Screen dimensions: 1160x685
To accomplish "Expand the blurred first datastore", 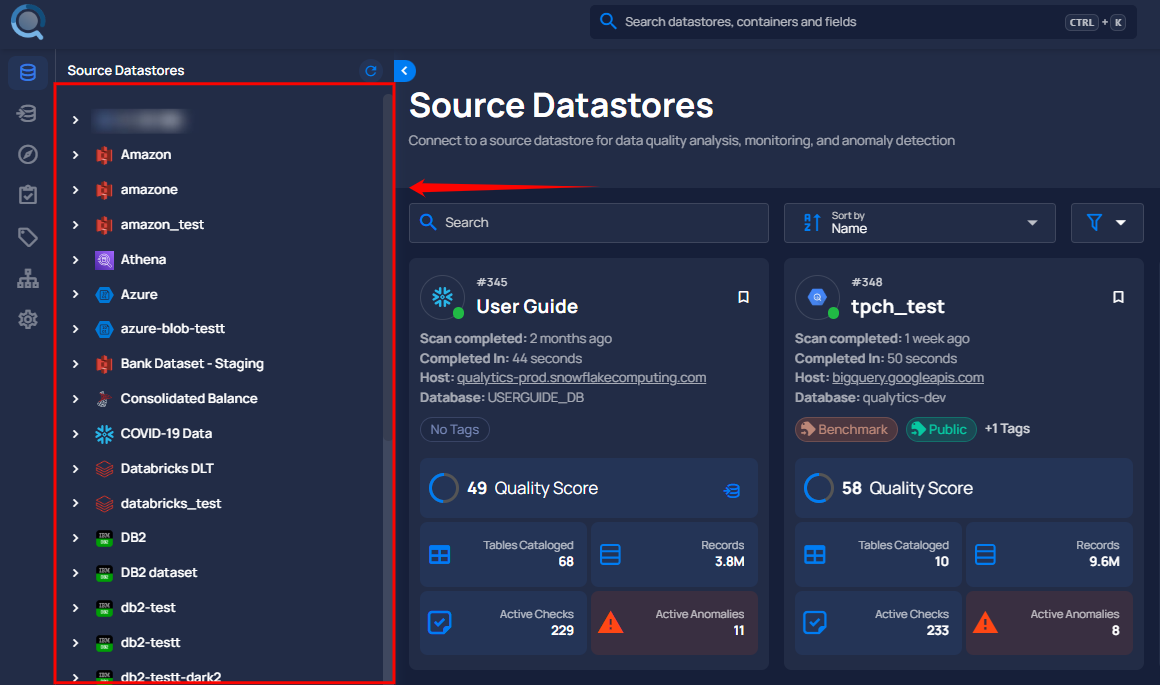I will [75, 120].
